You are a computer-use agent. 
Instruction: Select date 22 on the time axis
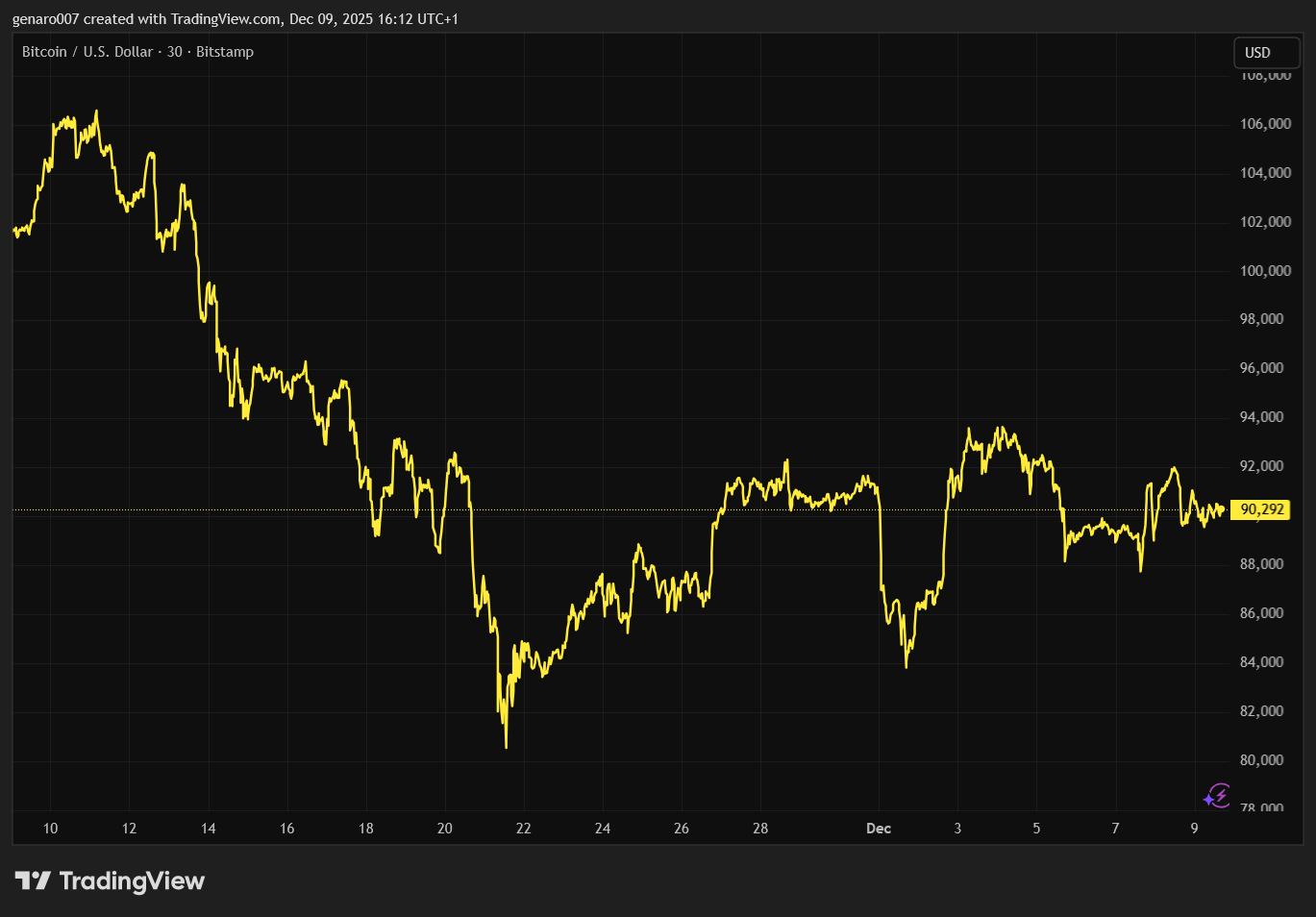pyautogui.click(x=523, y=829)
